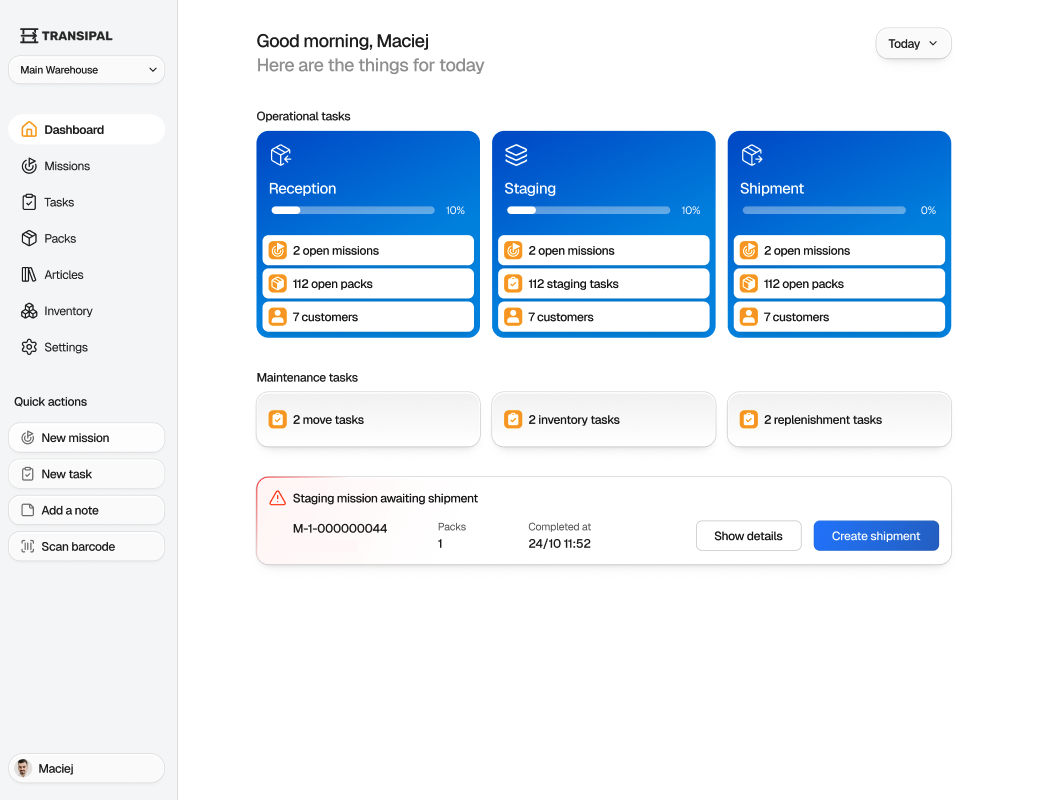The image size is (1051, 800).
Task: Click the Scan barcode quick action icon
Action: point(30,546)
